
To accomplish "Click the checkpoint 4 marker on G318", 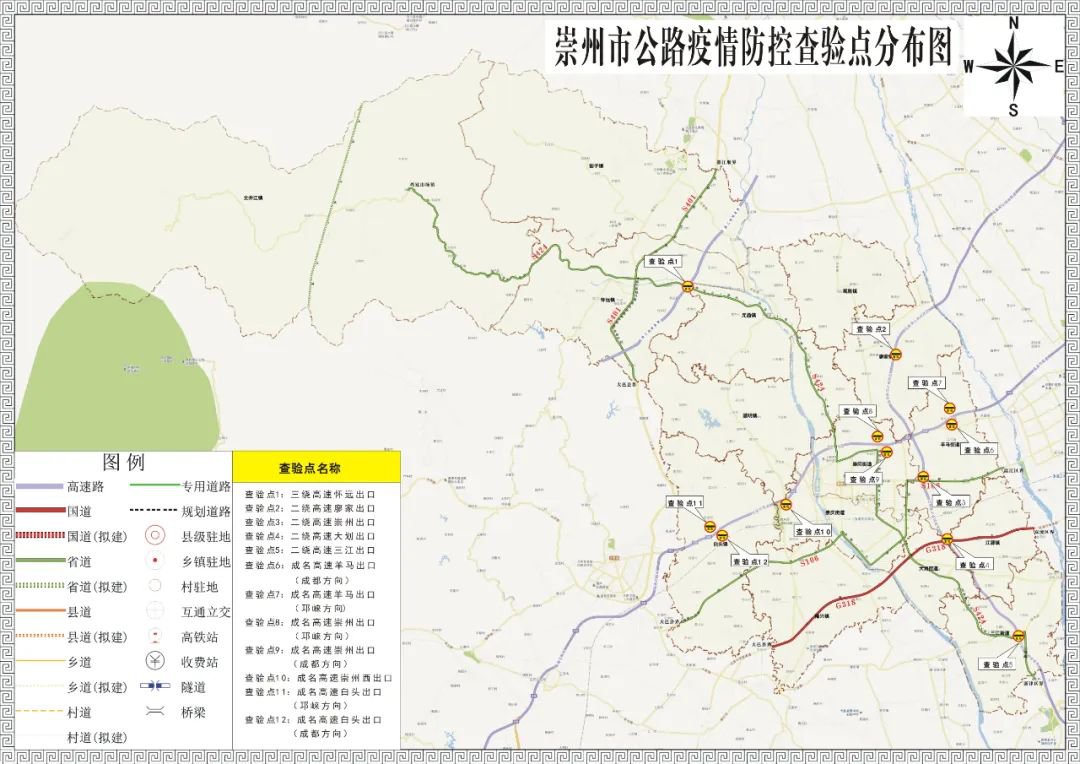I will coord(946,539).
